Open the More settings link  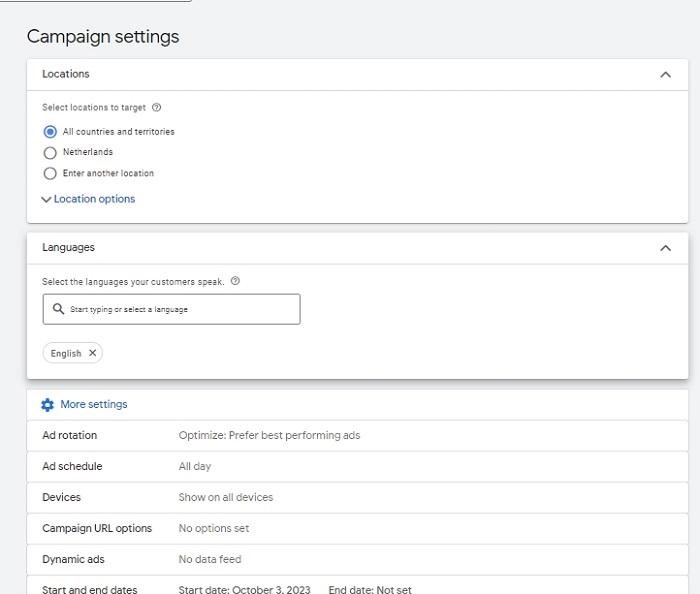(x=94, y=405)
